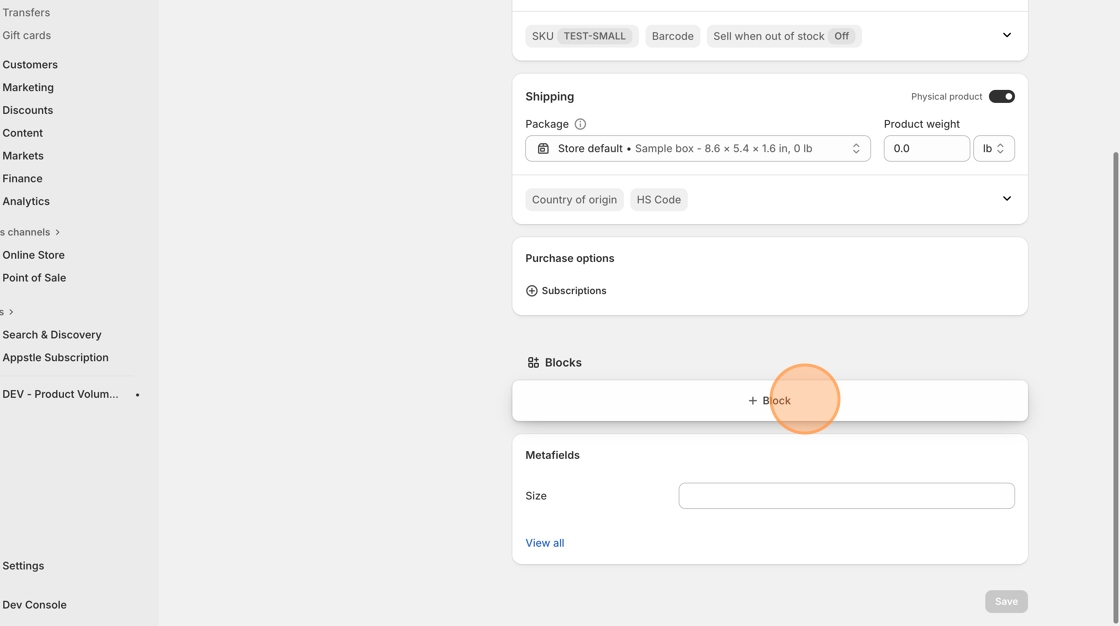Click the Package info icon
The height and width of the screenshot is (626, 1120).
580,124
